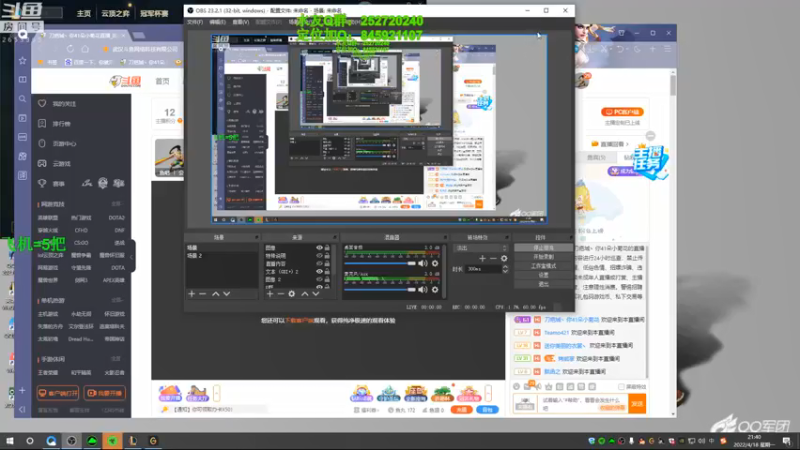Viewport: 800px width, 450px height.
Task: Click the stop streaming button in OBS controls
Action: point(543,247)
